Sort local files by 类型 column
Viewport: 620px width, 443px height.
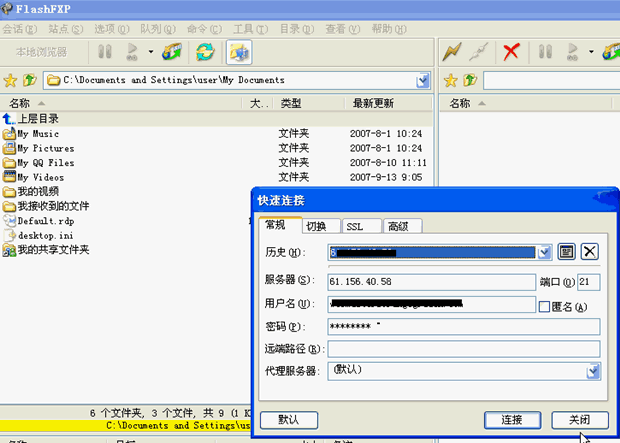(310, 103)
